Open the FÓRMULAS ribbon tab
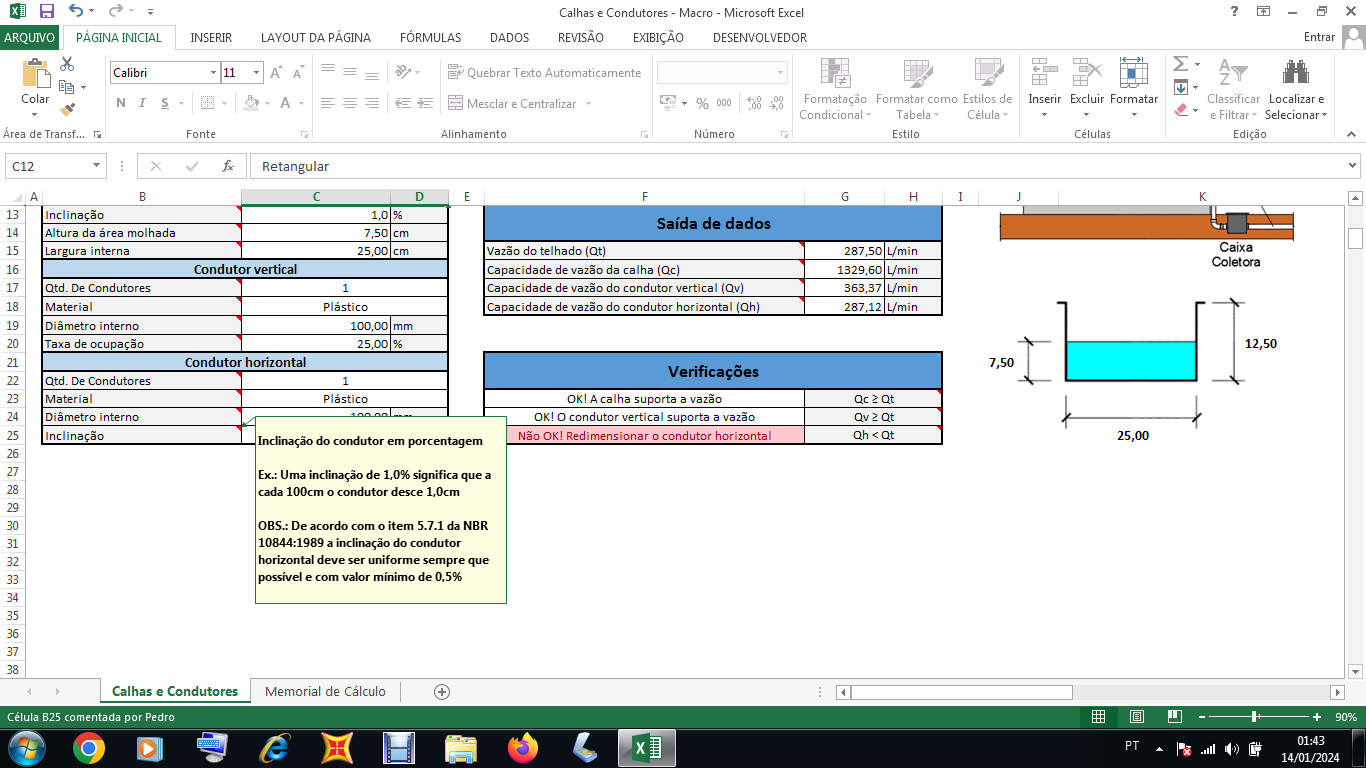The image size is (1366, 768). point(430,38)
